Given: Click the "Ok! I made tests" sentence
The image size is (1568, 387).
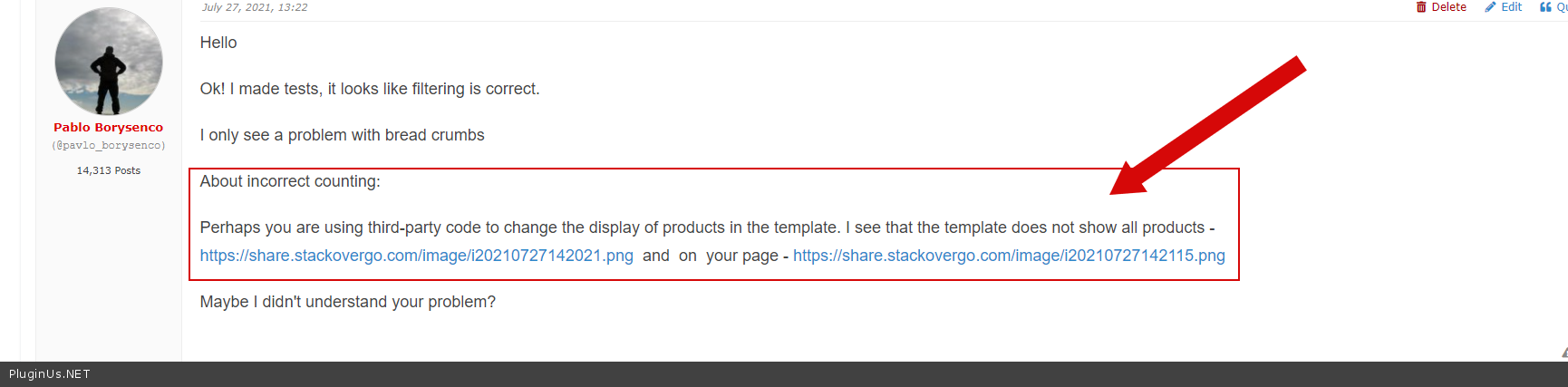Looking at the screenshot, I should pos(369,89).
